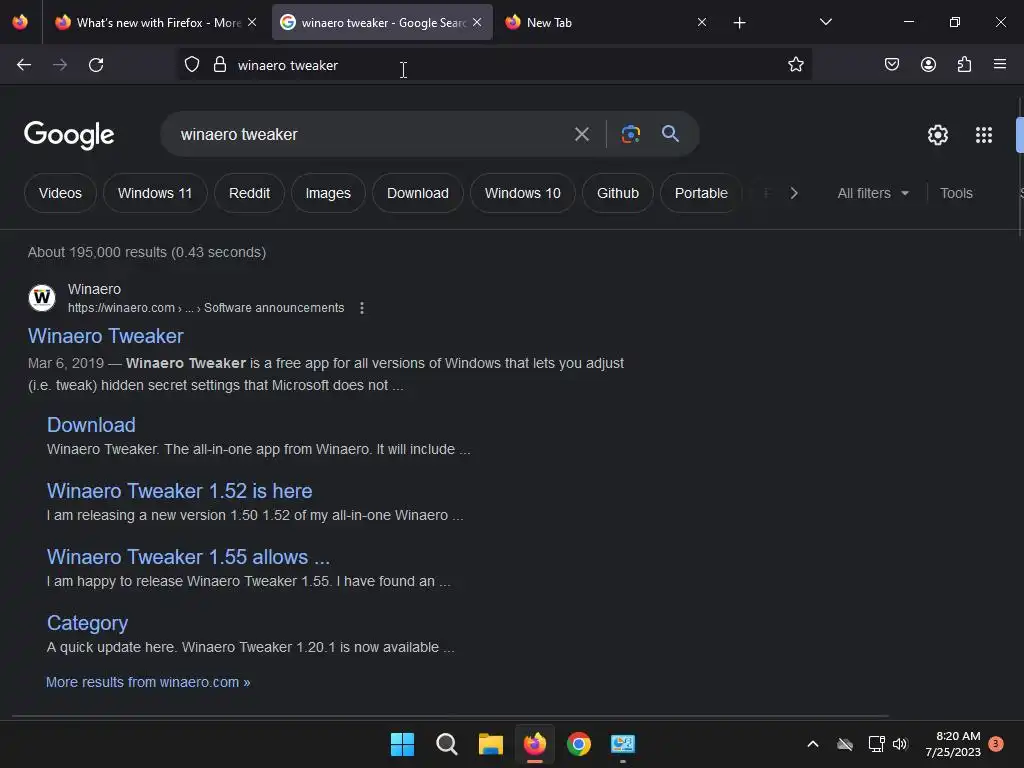
Task: Open the volume control in the tray
Action: coord(901,744)
